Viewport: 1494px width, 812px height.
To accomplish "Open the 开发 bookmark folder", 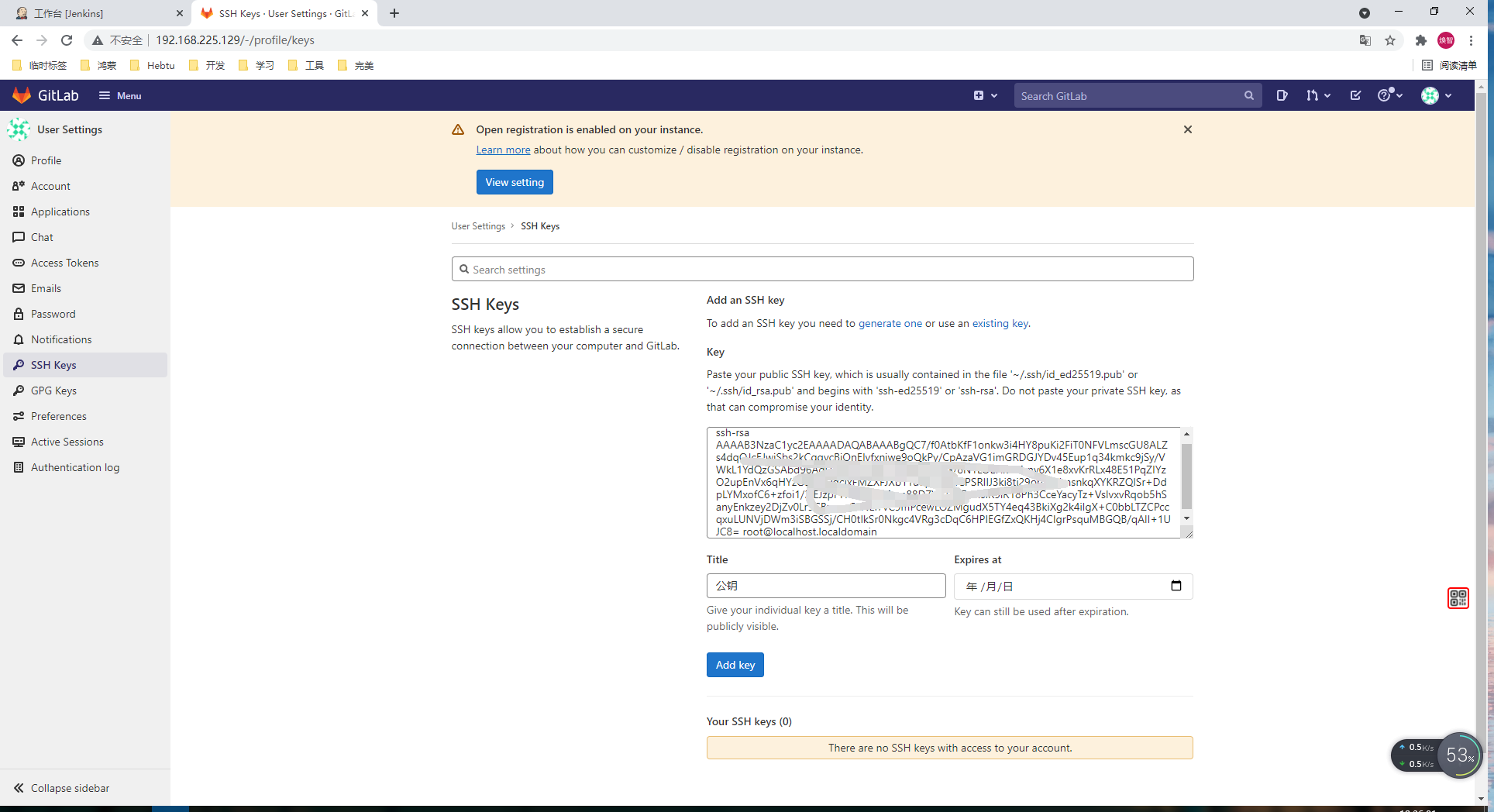I will tap(208, 66).
